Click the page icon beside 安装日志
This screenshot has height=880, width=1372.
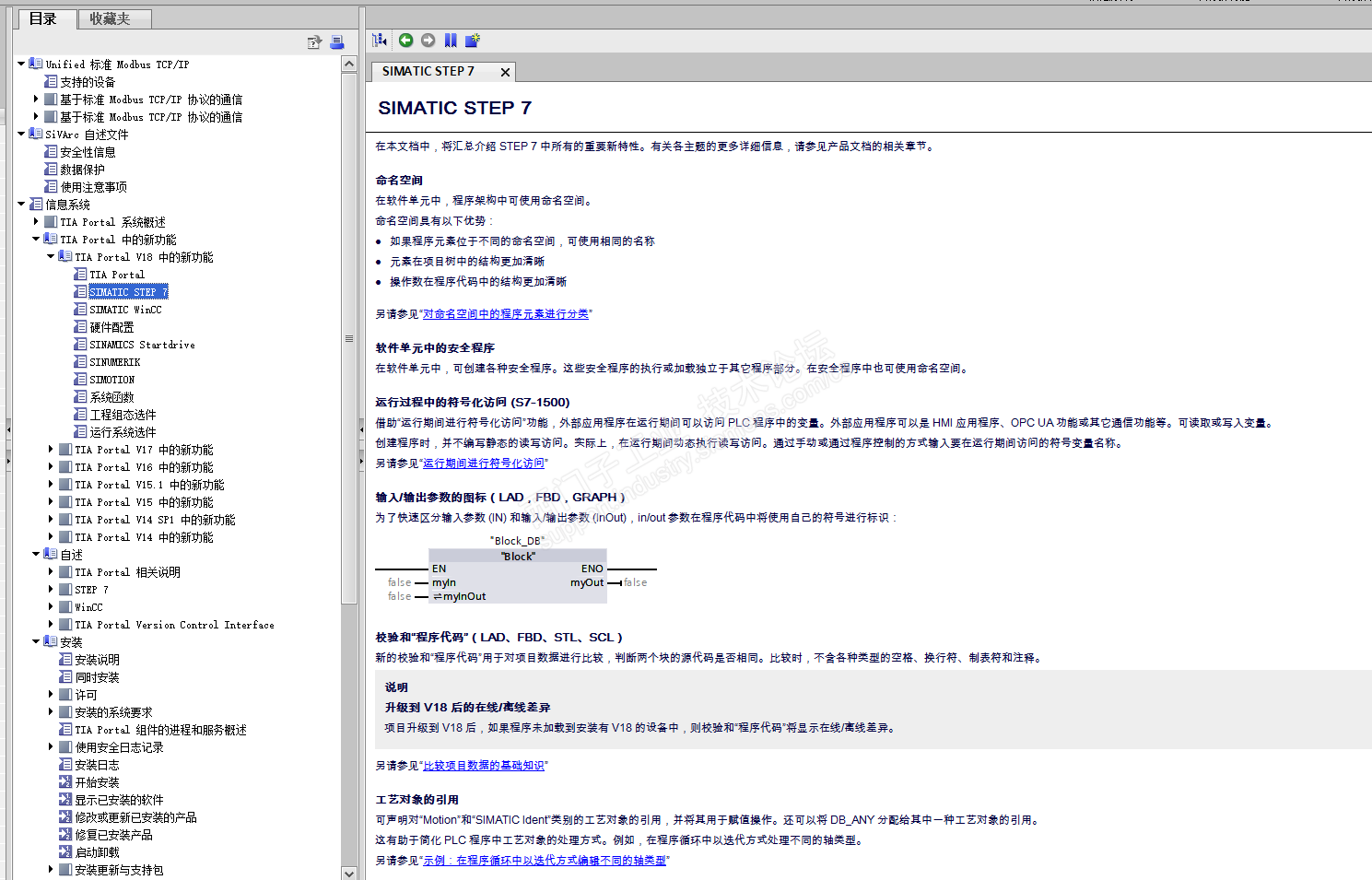coord(65,765)
